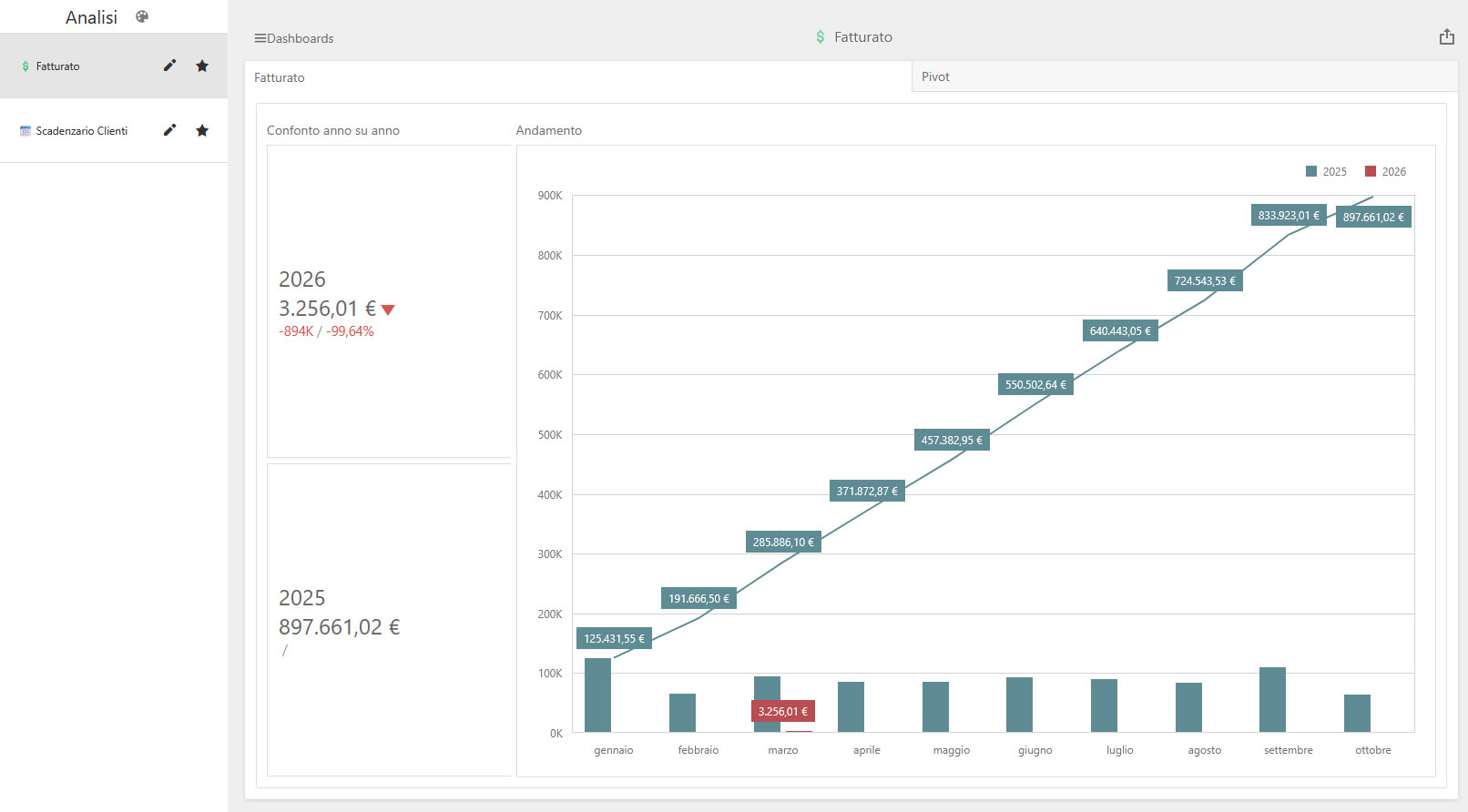
Task: Click the 897.661,02 € chart data label
Action: click(1373, 217)
